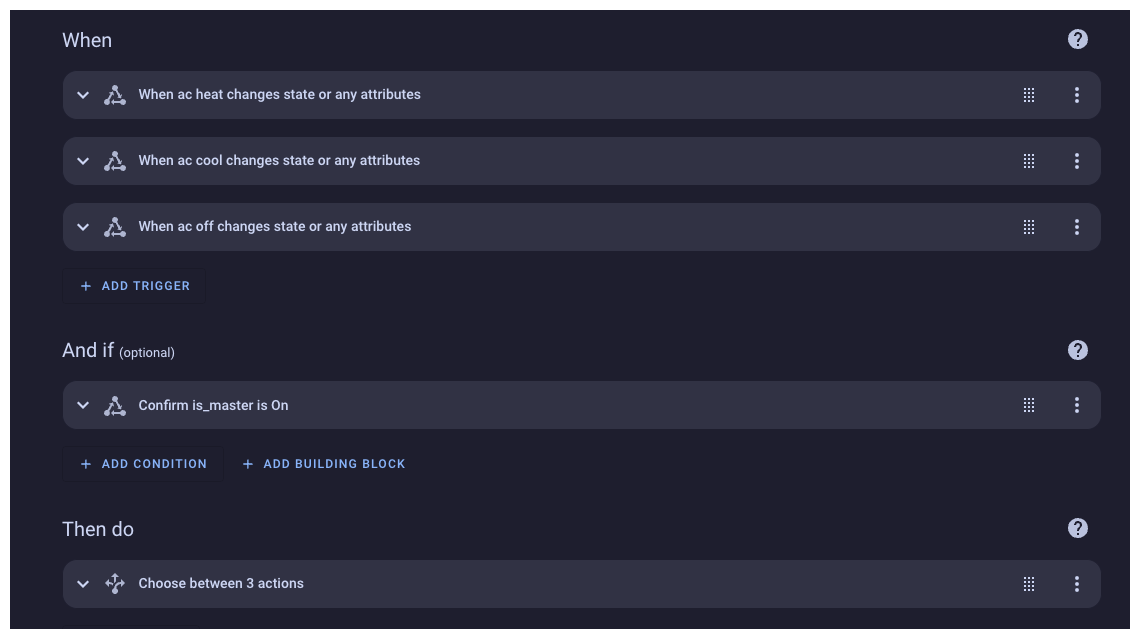Expand the Choose between 3 actions block

pos(83,584)
